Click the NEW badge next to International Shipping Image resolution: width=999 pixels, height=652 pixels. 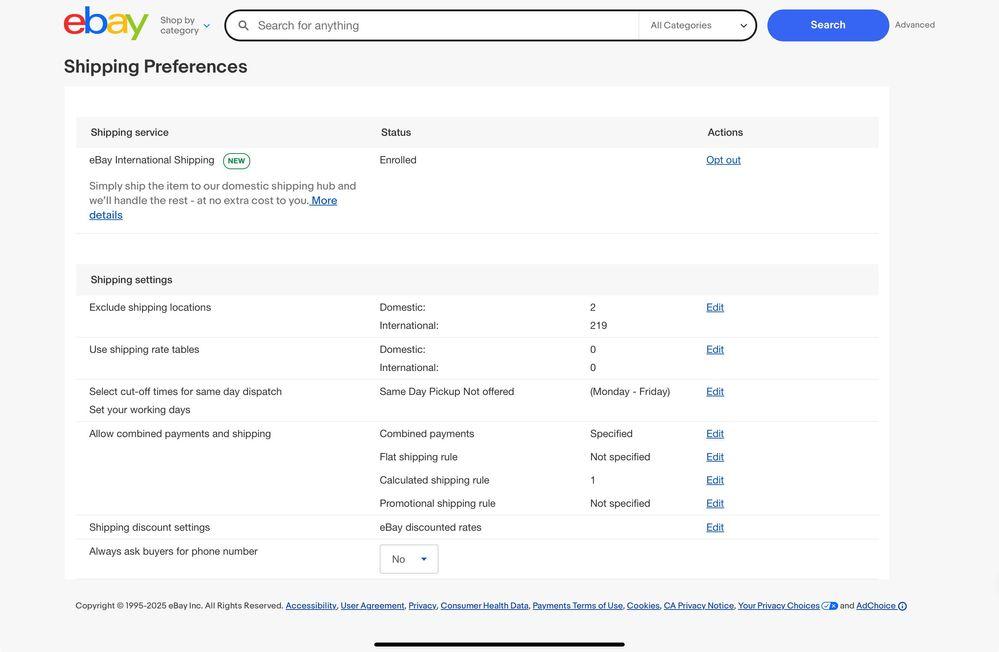(236, 161)
